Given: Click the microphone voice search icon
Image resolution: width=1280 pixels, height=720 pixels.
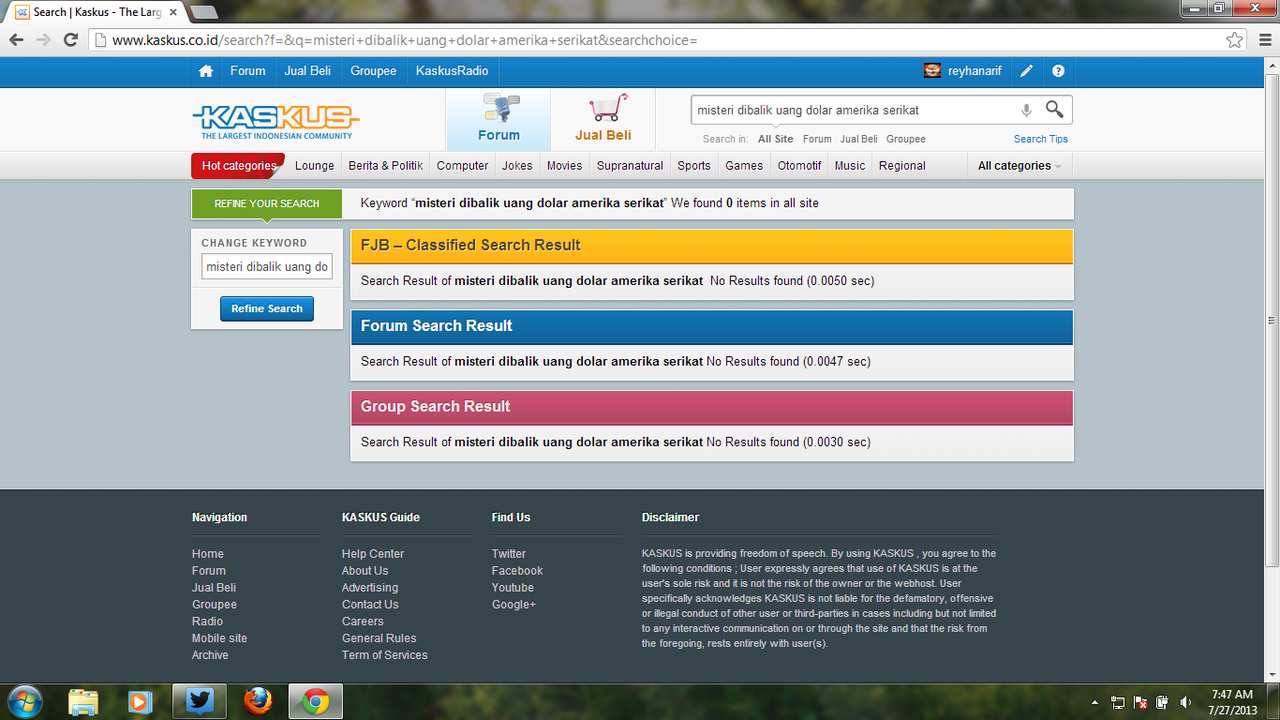Looking at the screenshot, I should (1026, 110).
